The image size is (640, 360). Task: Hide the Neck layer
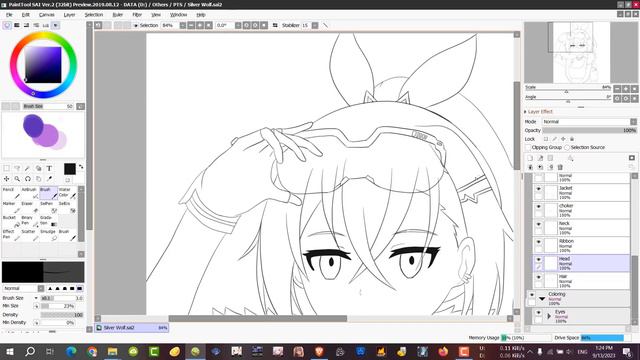[x=538, y=224]
